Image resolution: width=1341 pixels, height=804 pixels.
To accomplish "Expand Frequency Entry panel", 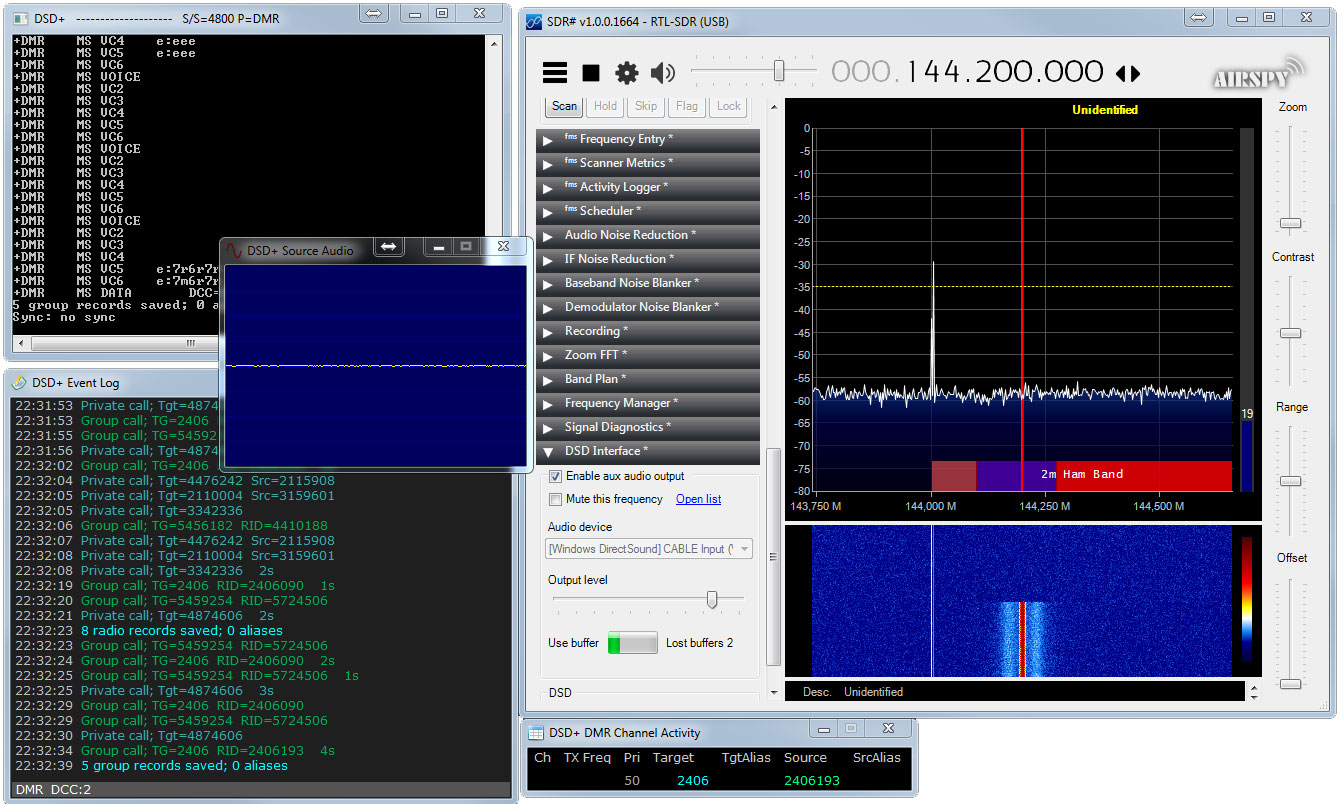I will 648,140.
